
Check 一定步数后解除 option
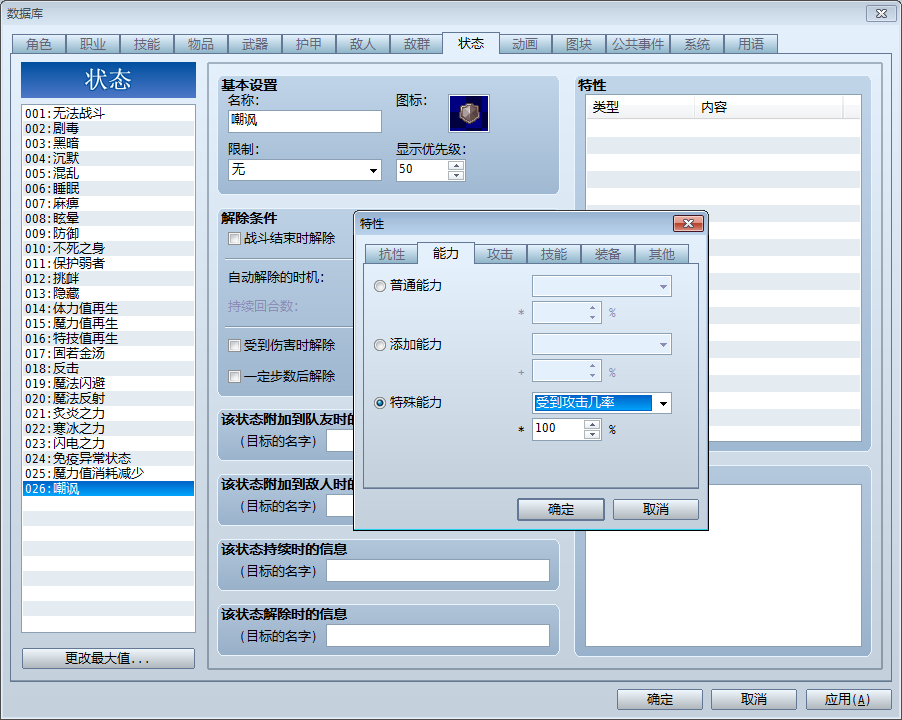(234, 377)
